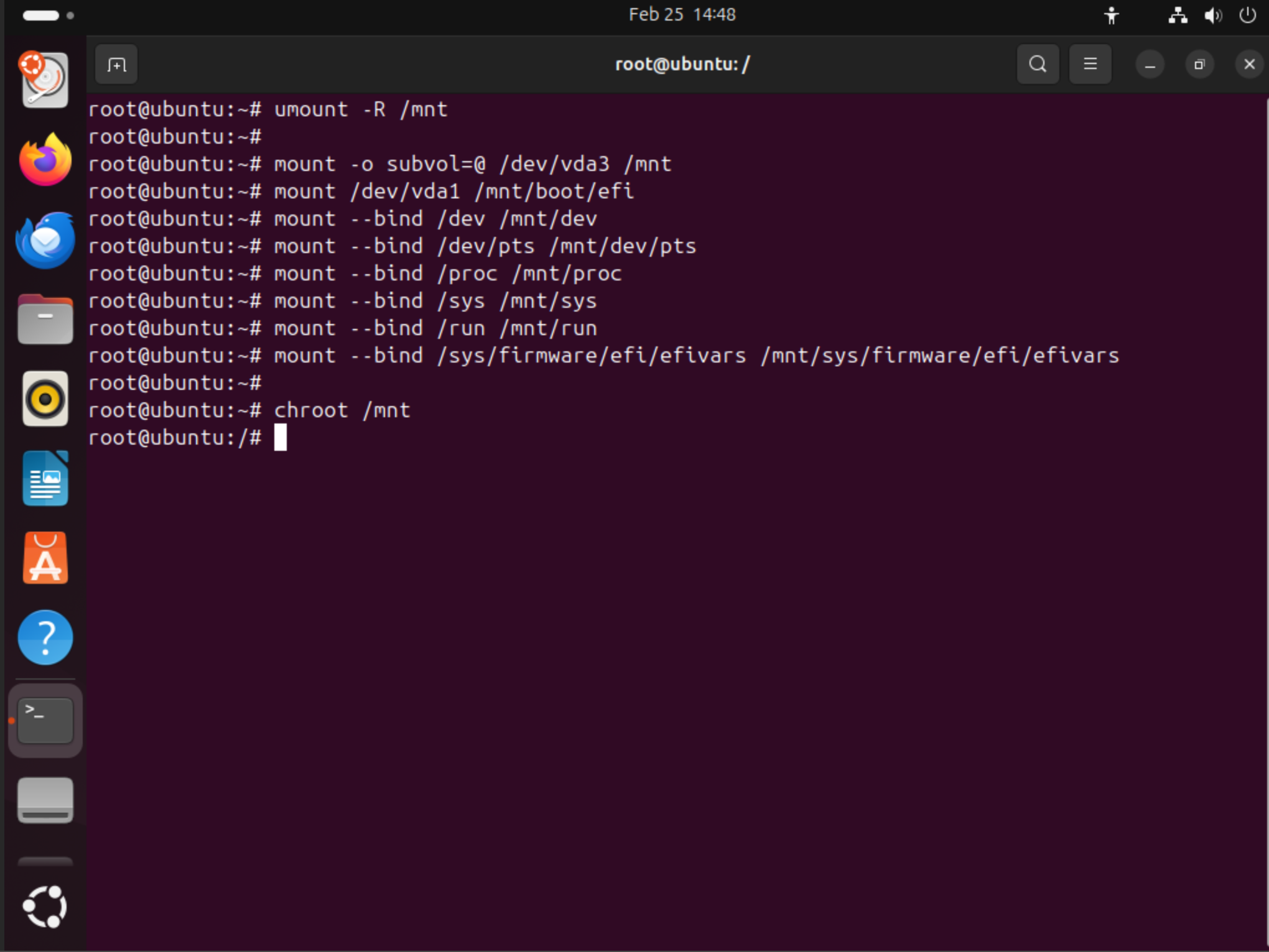Image resolution: width=1269 pixels, height=952 pixels.
Task: Open accessibility menu in top bar
Action: coord(1111,15)
